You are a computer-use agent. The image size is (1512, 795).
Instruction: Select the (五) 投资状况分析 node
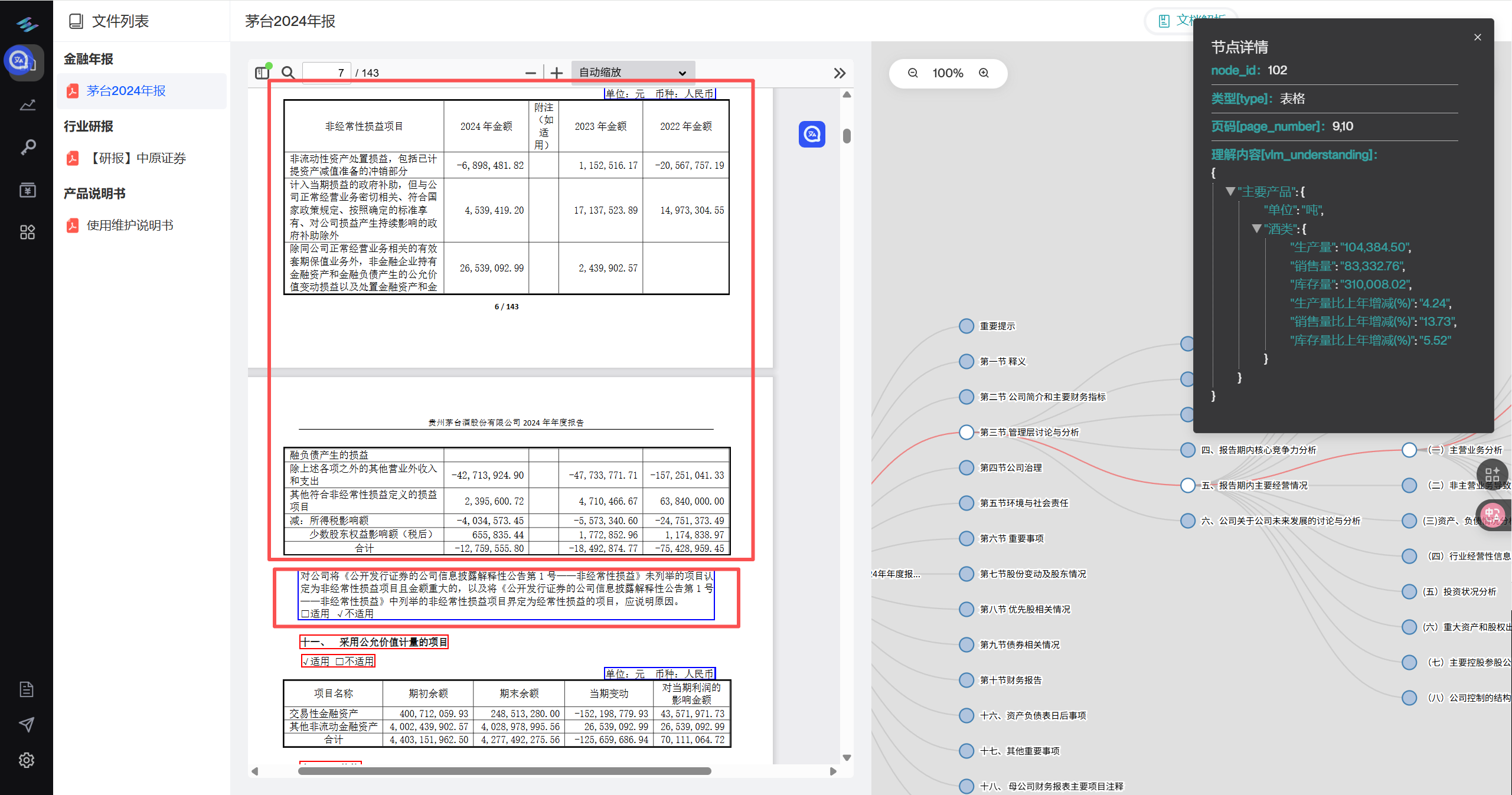[x=1409, y=591]
